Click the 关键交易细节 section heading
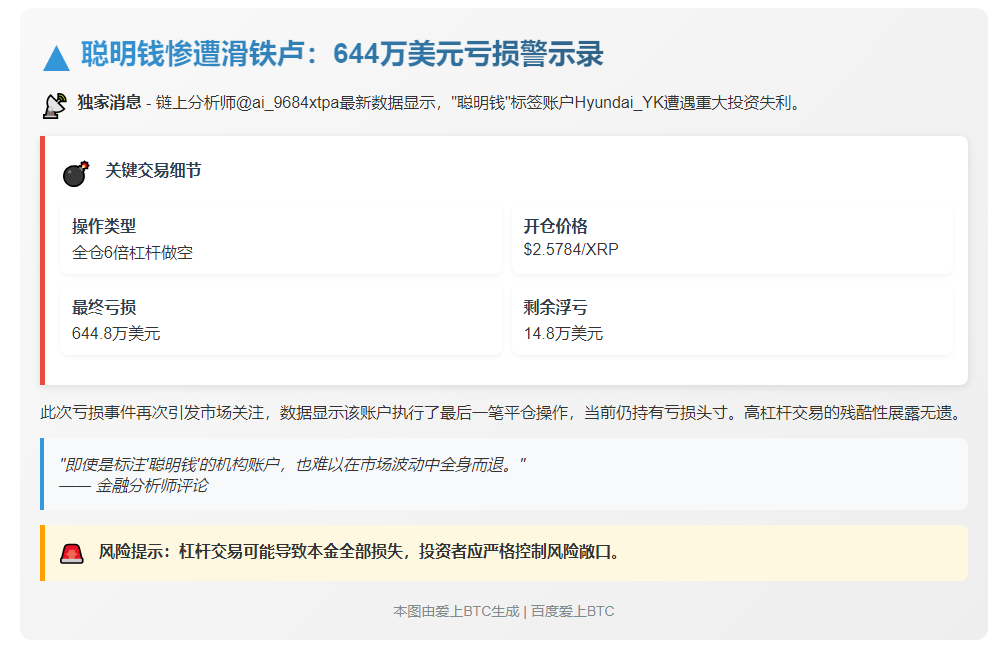The image size is (1008, 671). coord(153,171)
